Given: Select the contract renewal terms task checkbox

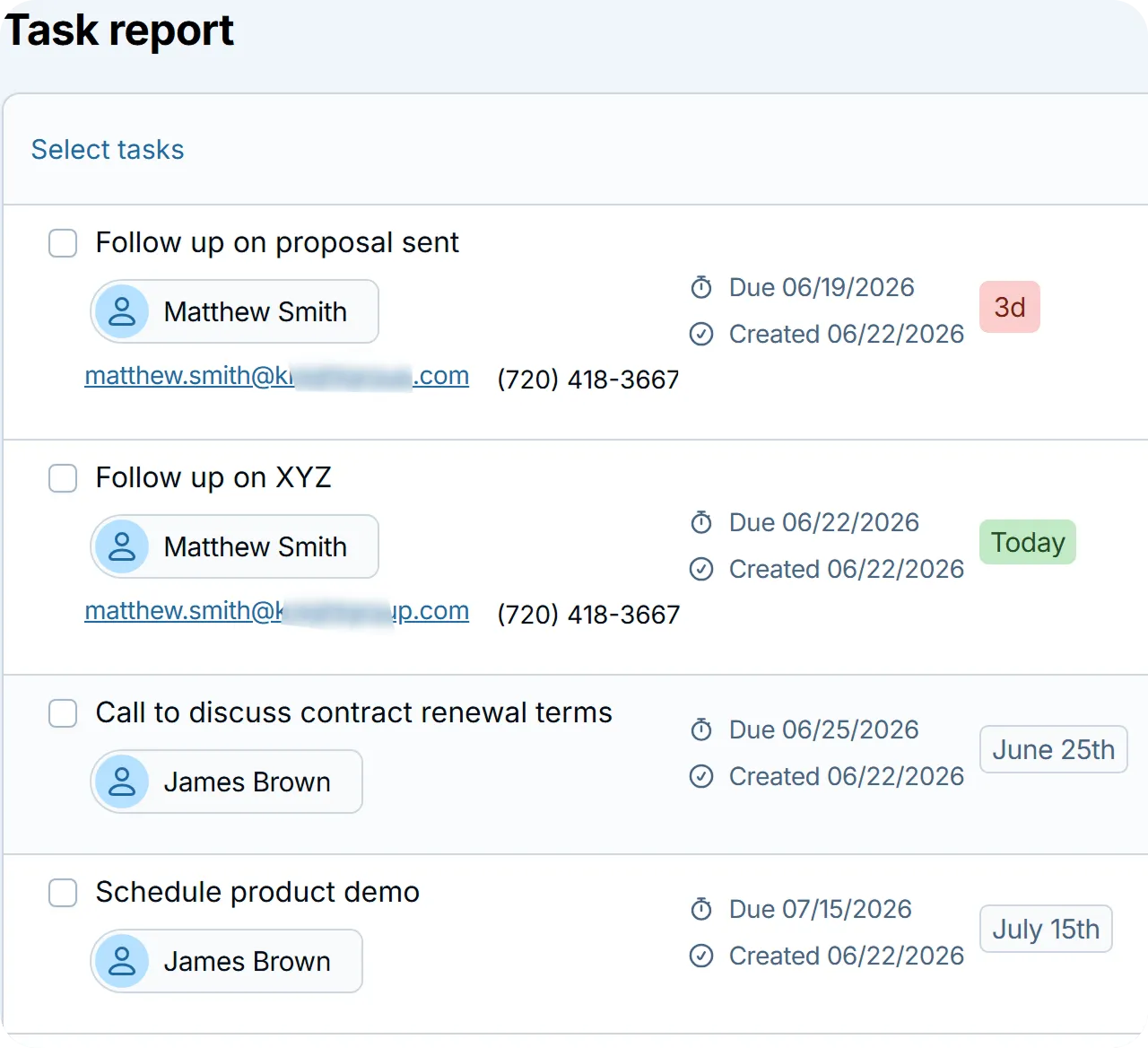Looking at the screenshot, I should click(x=63, y=713).
